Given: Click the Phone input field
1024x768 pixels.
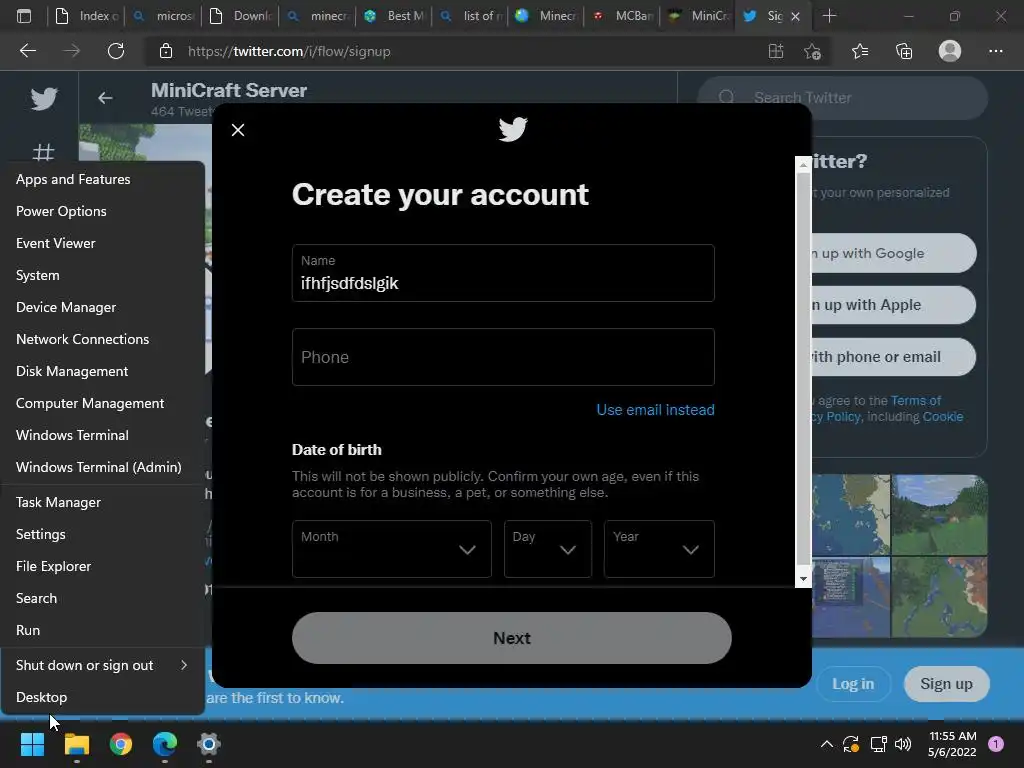Looking at the screenshot, I should (x=503, y=357).
